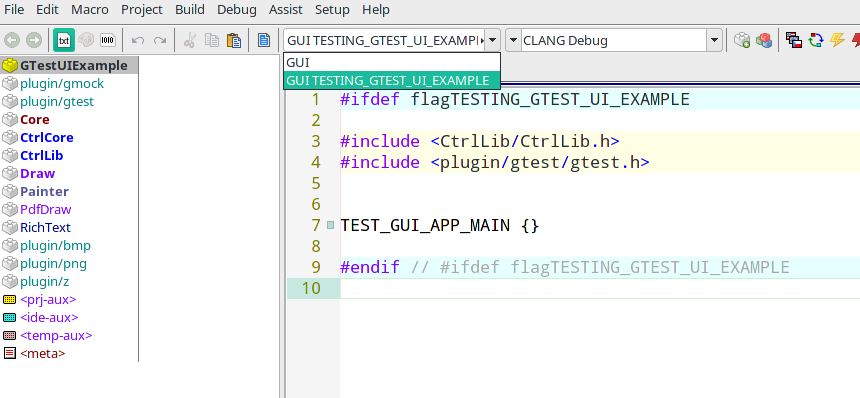
Task: Click the add package brick icon
Action: tap(742, 40)
